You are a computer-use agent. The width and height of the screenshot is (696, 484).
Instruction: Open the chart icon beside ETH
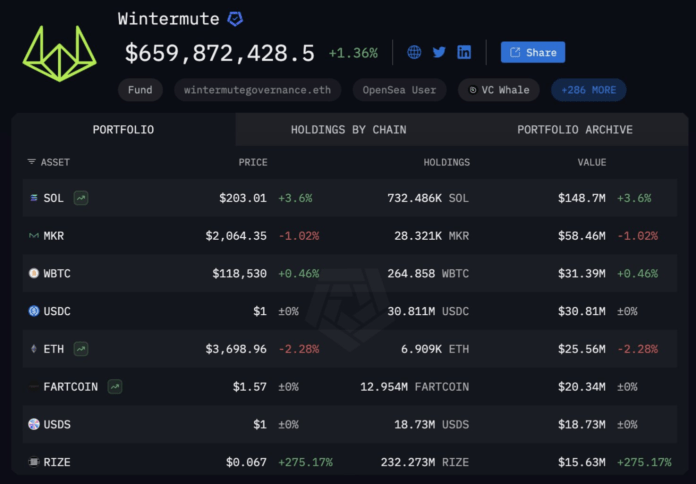point(81,349)
